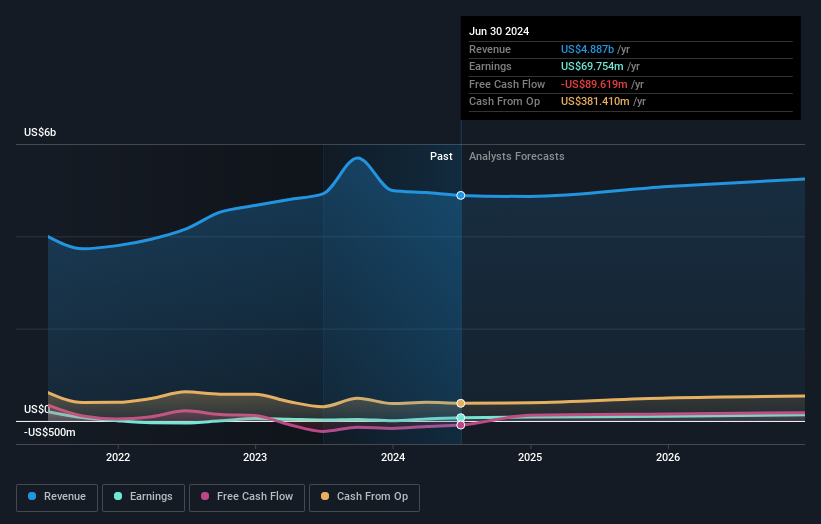The image size is (821, 524).
Task: Click the blue Revenue data point marker
Action: 461,195
